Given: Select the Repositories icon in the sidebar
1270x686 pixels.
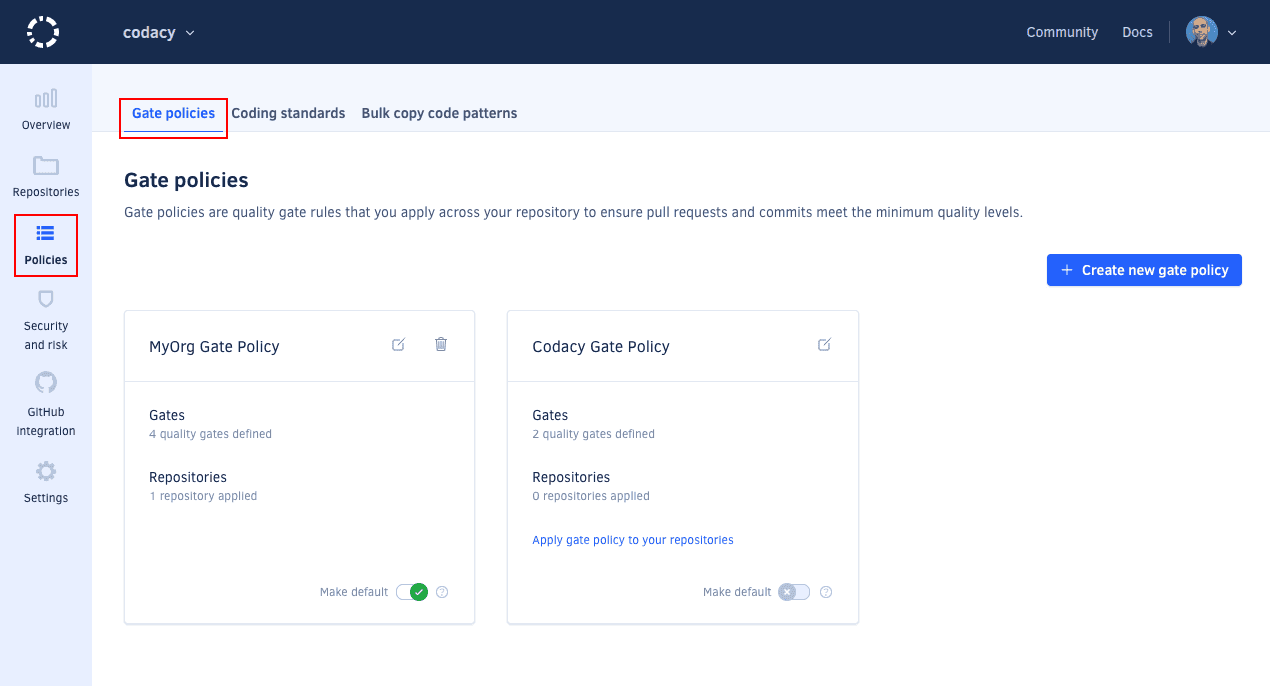Looking at the screenshot, I should [x=45, y=176].
